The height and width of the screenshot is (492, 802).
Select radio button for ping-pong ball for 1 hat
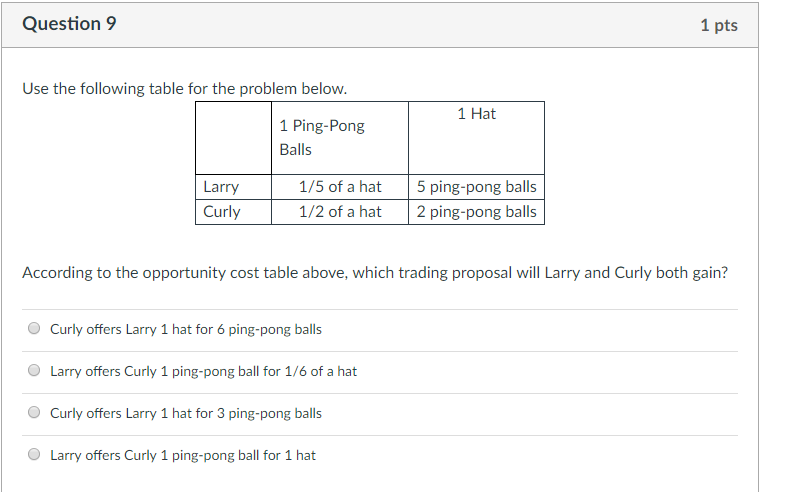coord(34,454)
